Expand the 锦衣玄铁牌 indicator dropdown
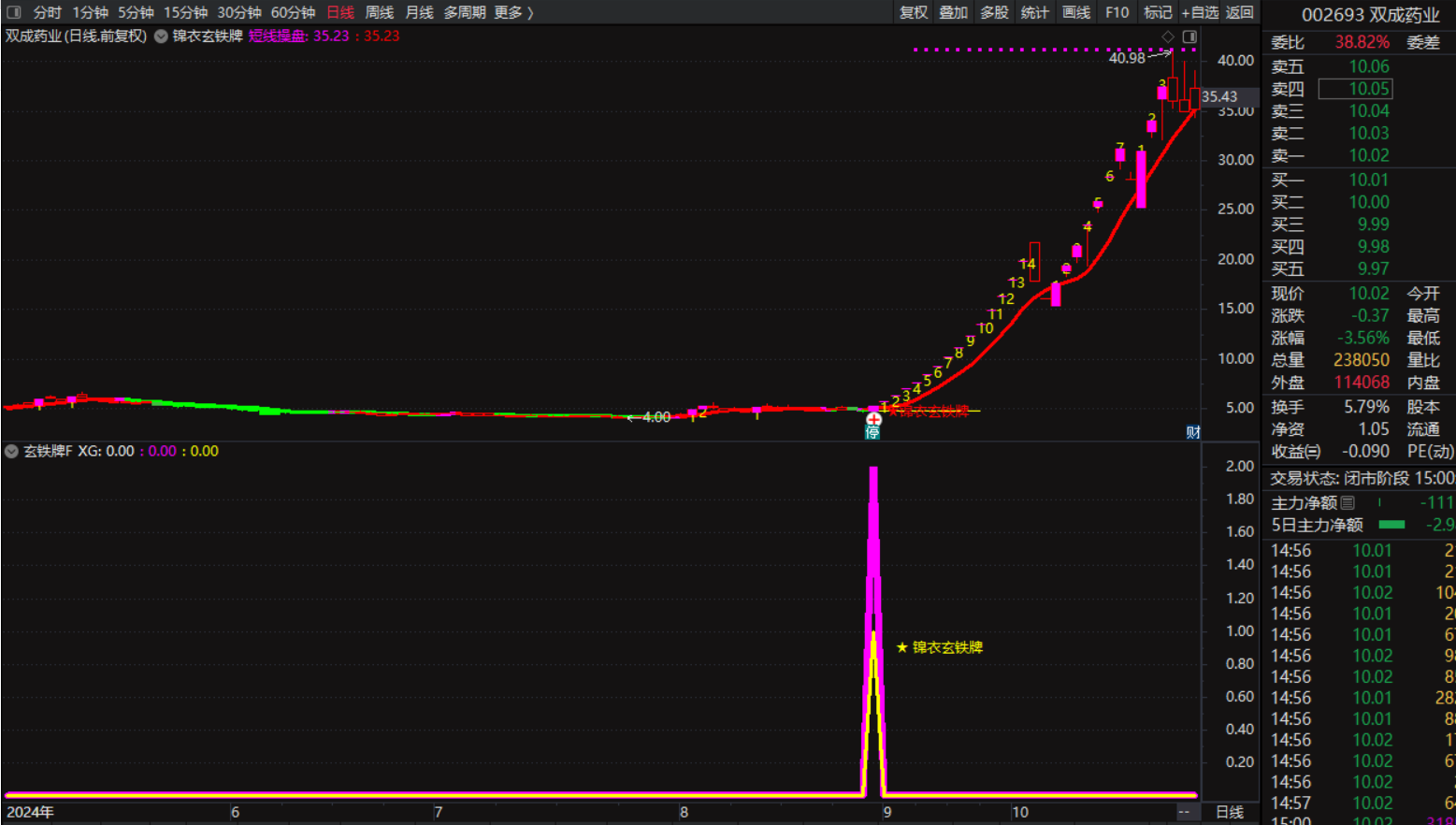The width and height of the screenshot is (1456, 825). coord(161,36)
